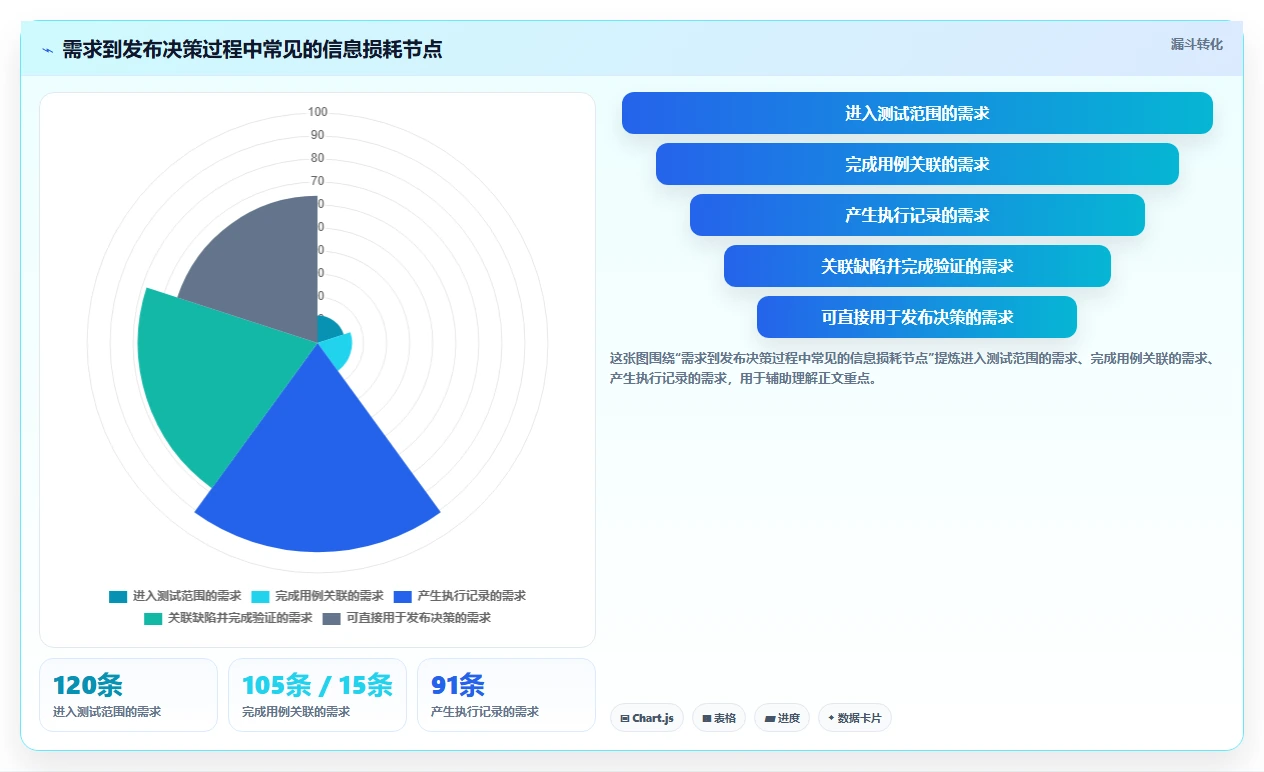Open the 105条 / 15条 data card
1264x772 pixels.
(x=317, y=695)
